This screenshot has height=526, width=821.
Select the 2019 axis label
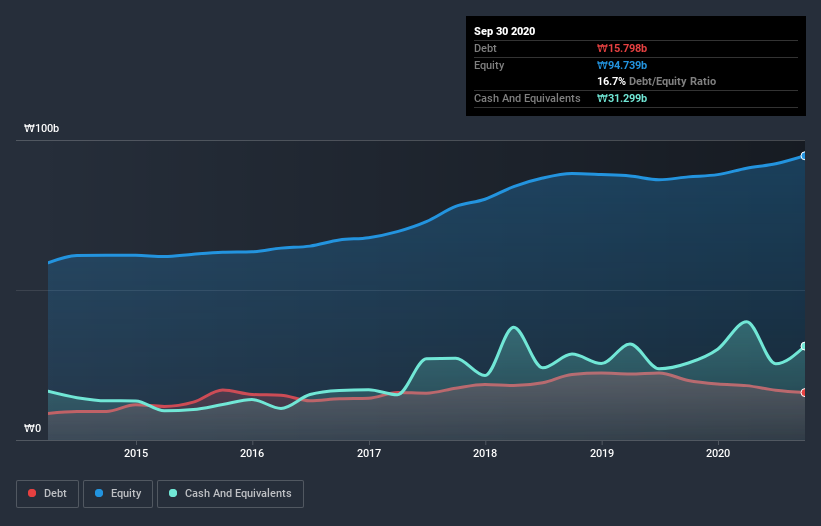602,453
